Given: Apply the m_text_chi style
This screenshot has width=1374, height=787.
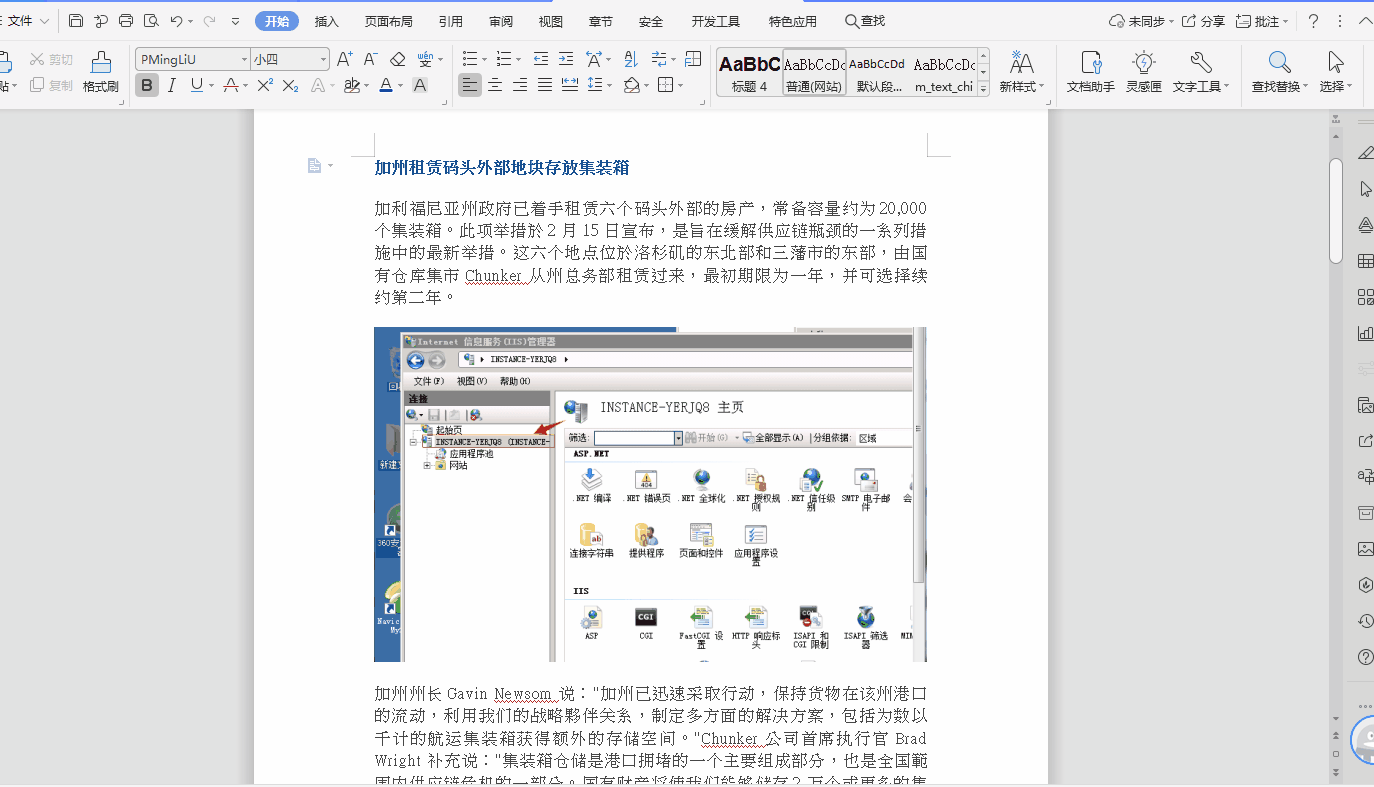Looking at the screenshot, I should (x=944, y=73).
